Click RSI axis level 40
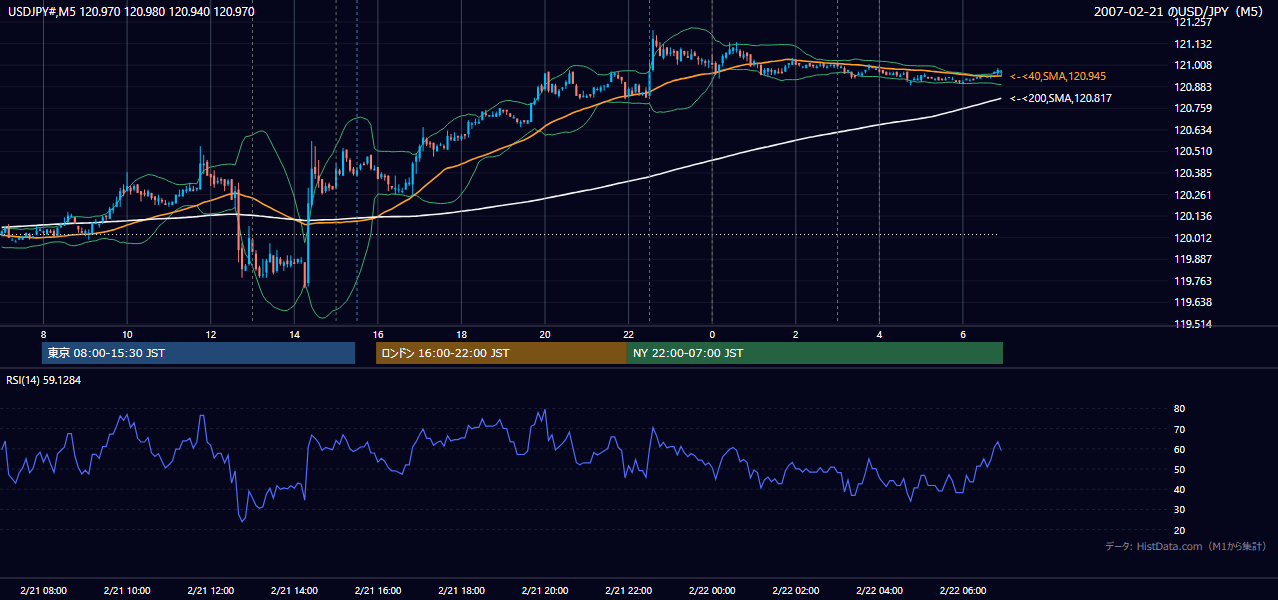This screenshot has height=600, width=1278. 1179,489
